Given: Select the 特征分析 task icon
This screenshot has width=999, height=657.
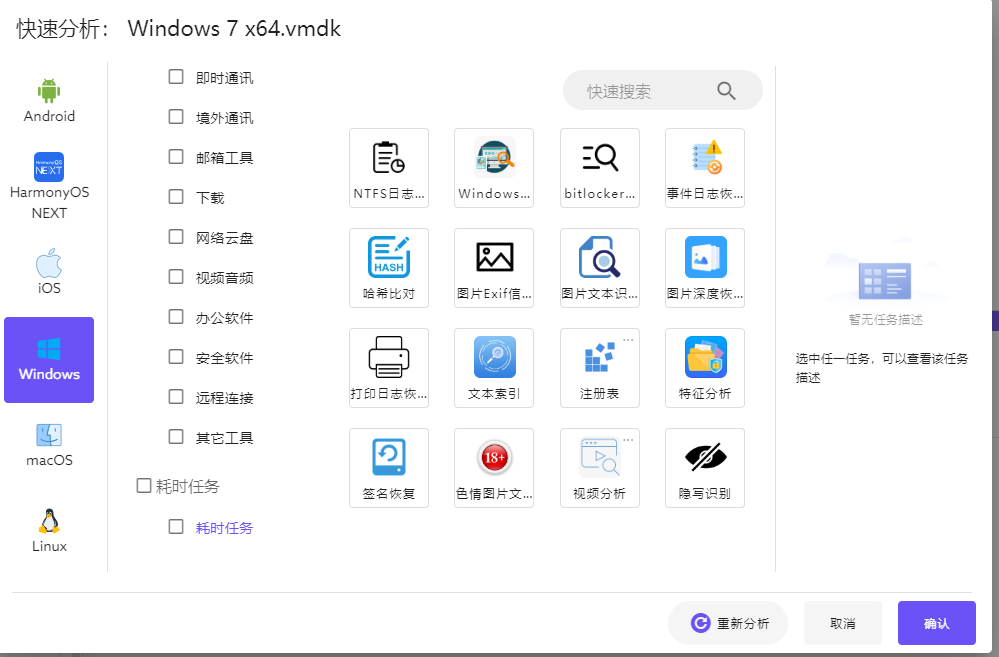Looking at the screenshot, I should tap(705, 368).
